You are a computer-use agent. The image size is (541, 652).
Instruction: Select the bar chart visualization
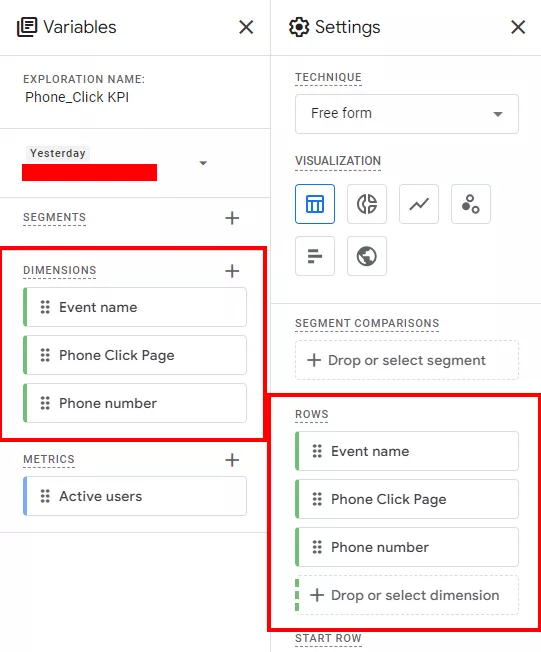315,256
